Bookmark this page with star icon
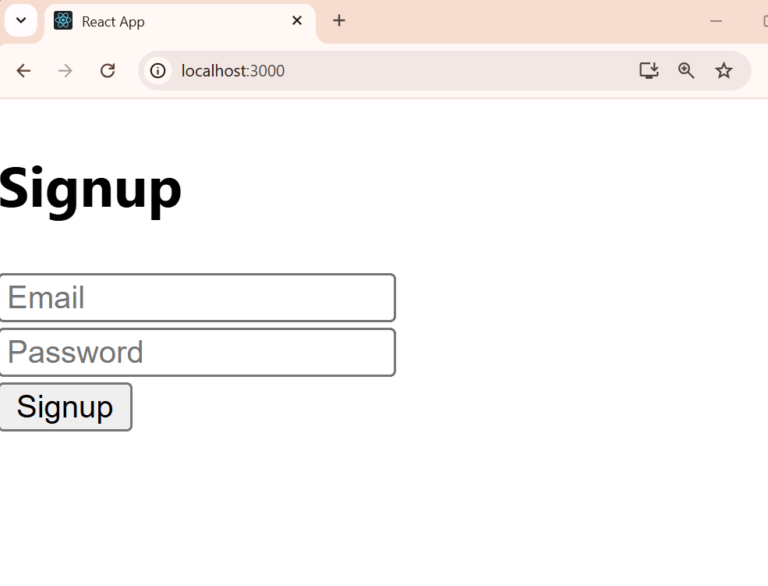Viewport: 768px width, 586px height. [x=723, y=71]
